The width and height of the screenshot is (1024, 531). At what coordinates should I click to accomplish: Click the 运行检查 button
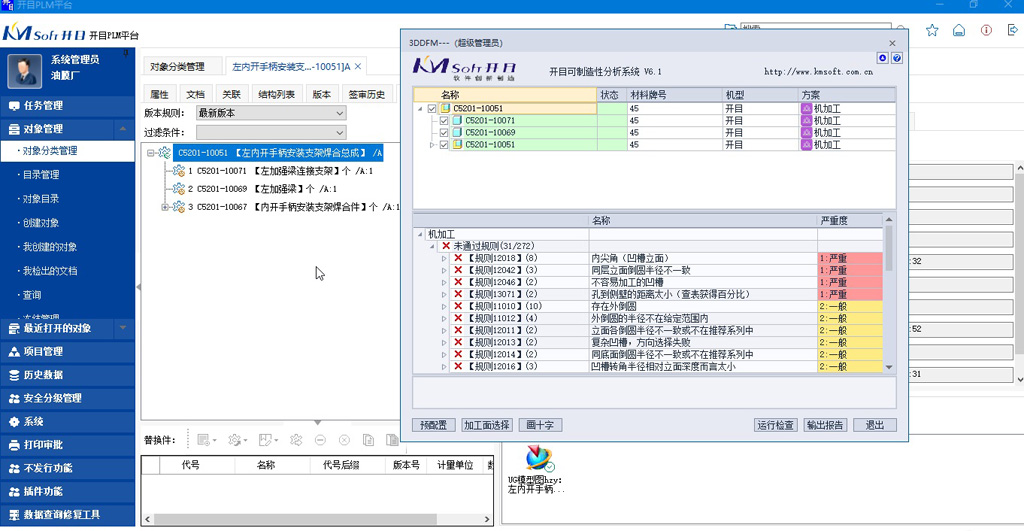776,425
